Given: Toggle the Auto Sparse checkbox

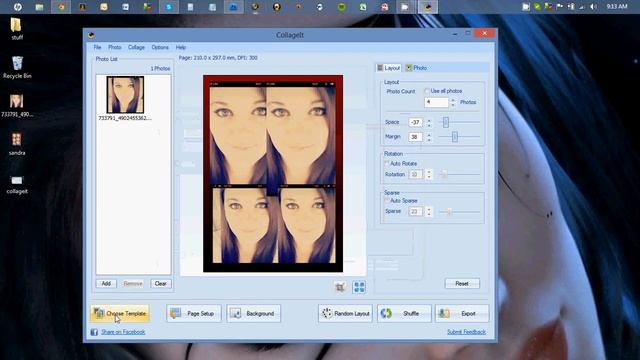Looking at the screenshot, I should [x=387, y=200].
